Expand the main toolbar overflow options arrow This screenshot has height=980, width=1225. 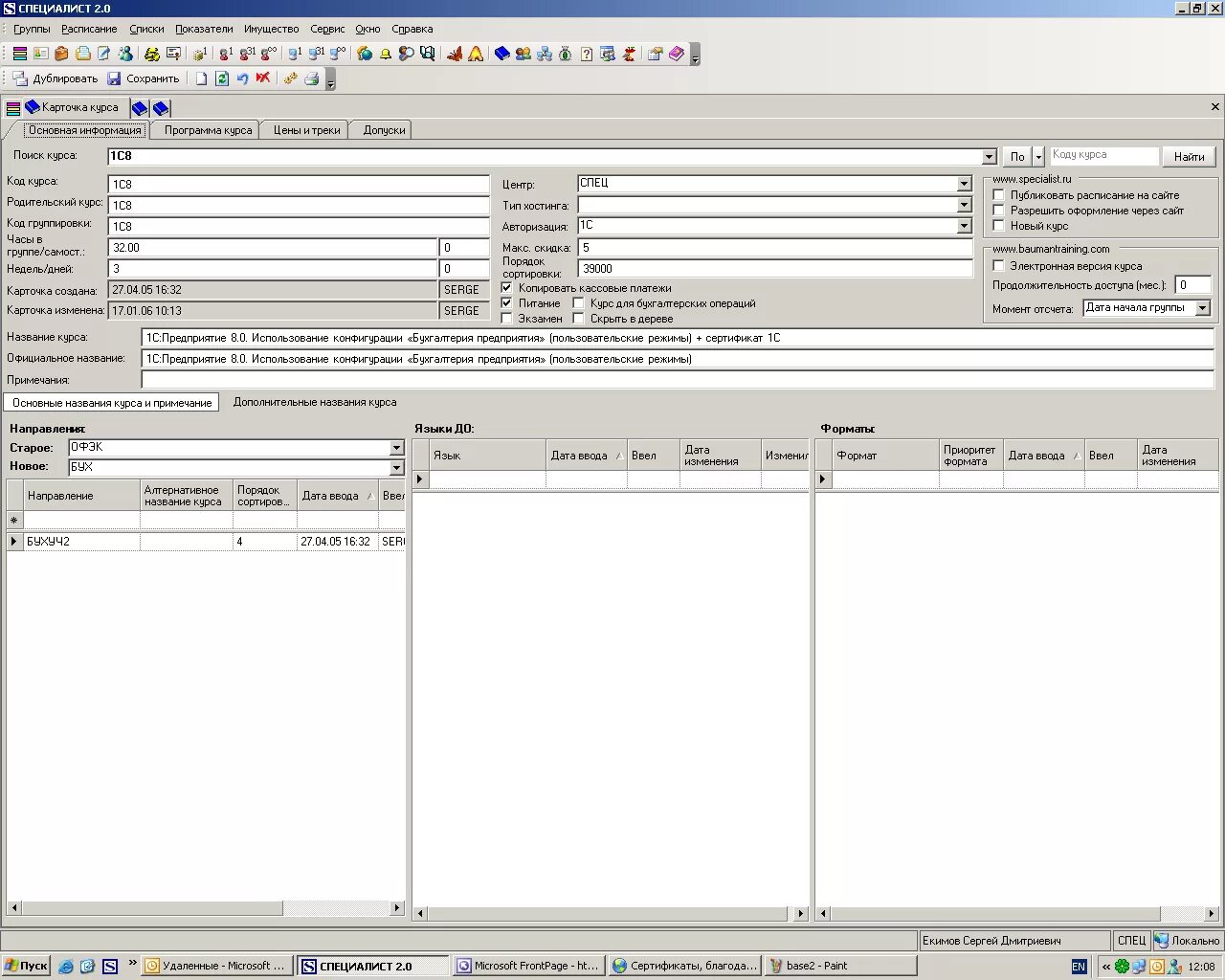(x=696, y=55)
